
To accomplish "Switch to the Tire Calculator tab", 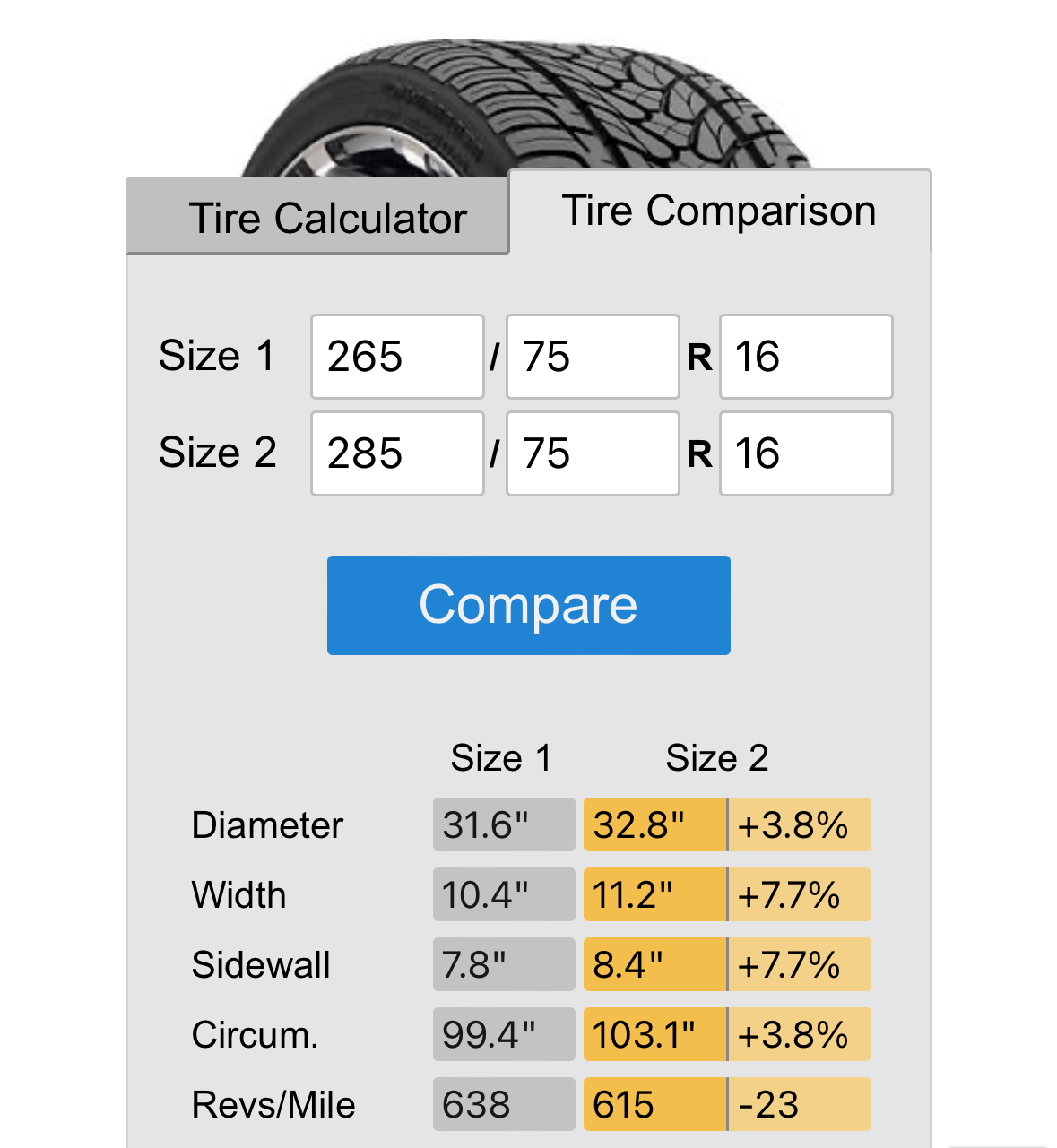I will 318,216.
